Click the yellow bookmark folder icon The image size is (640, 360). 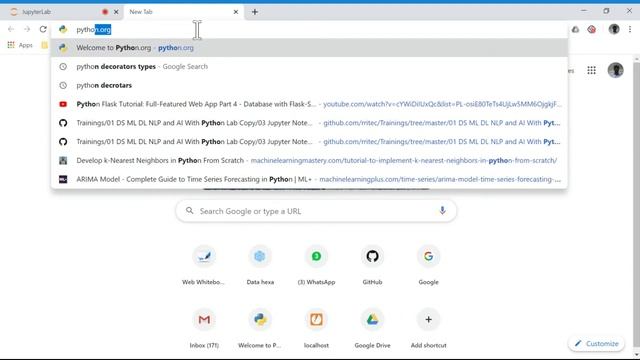(44, 45)
